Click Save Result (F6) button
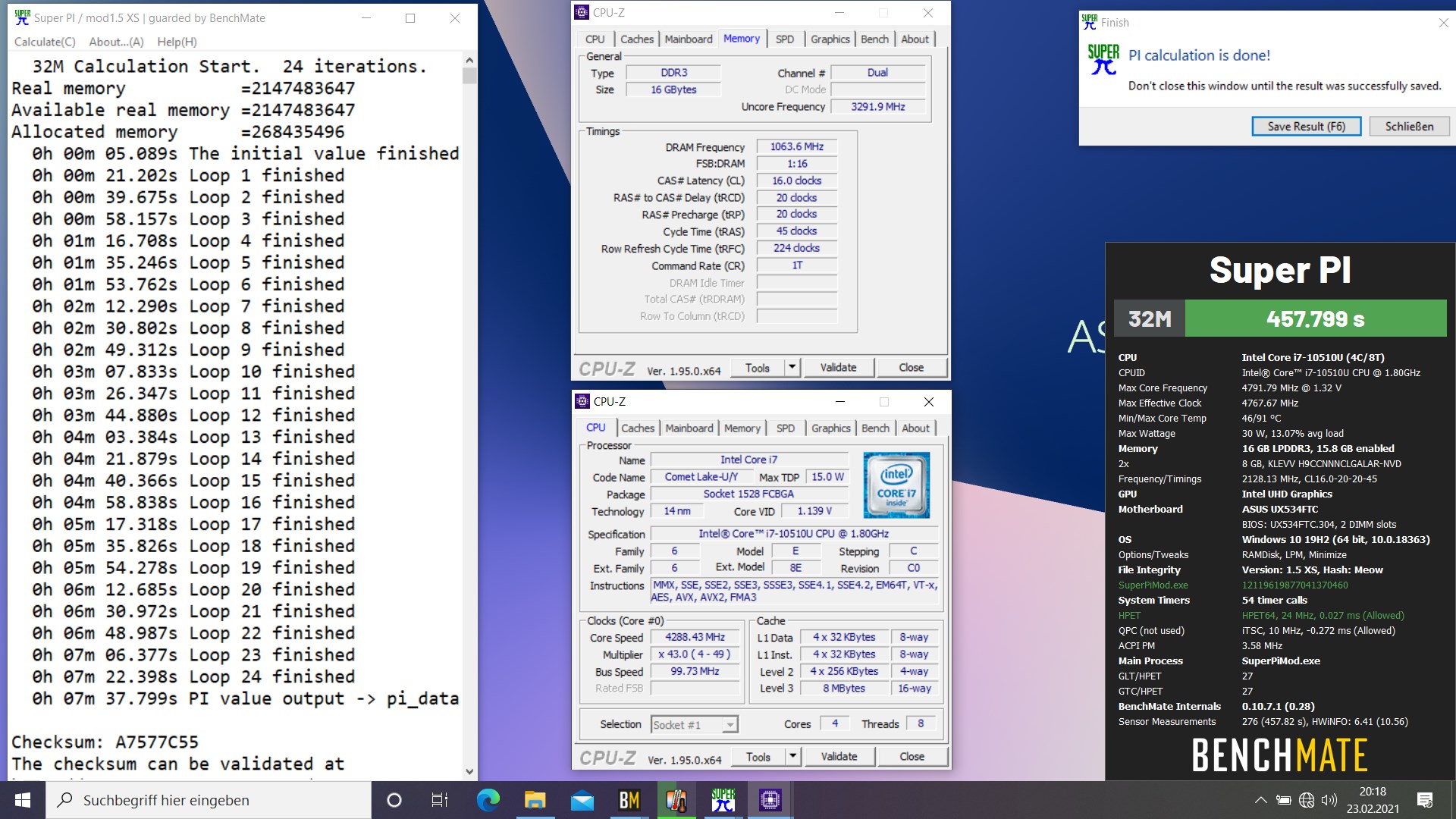 tap(1307, 127)
